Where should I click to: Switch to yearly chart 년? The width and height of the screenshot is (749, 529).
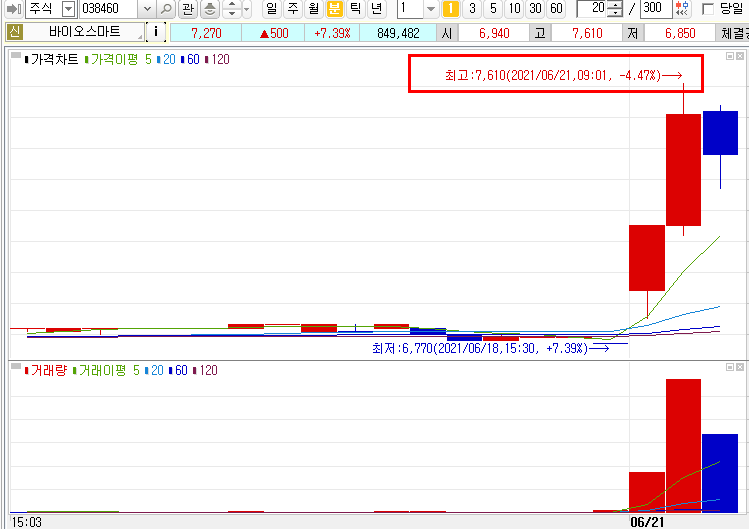(376, 9)
